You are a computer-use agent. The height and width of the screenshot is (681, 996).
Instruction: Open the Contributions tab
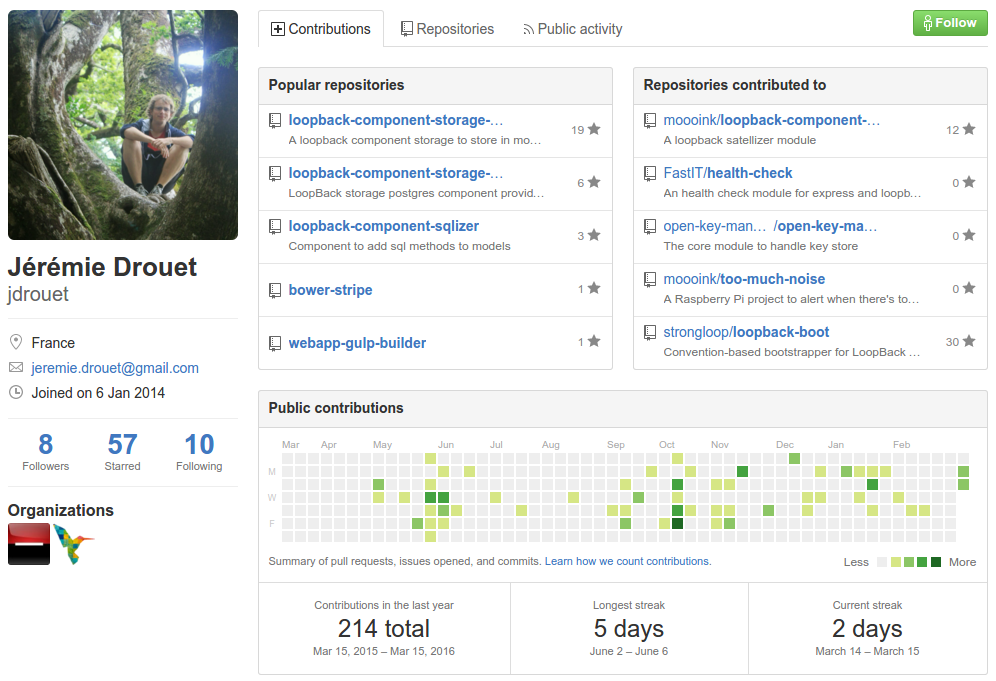321,29
